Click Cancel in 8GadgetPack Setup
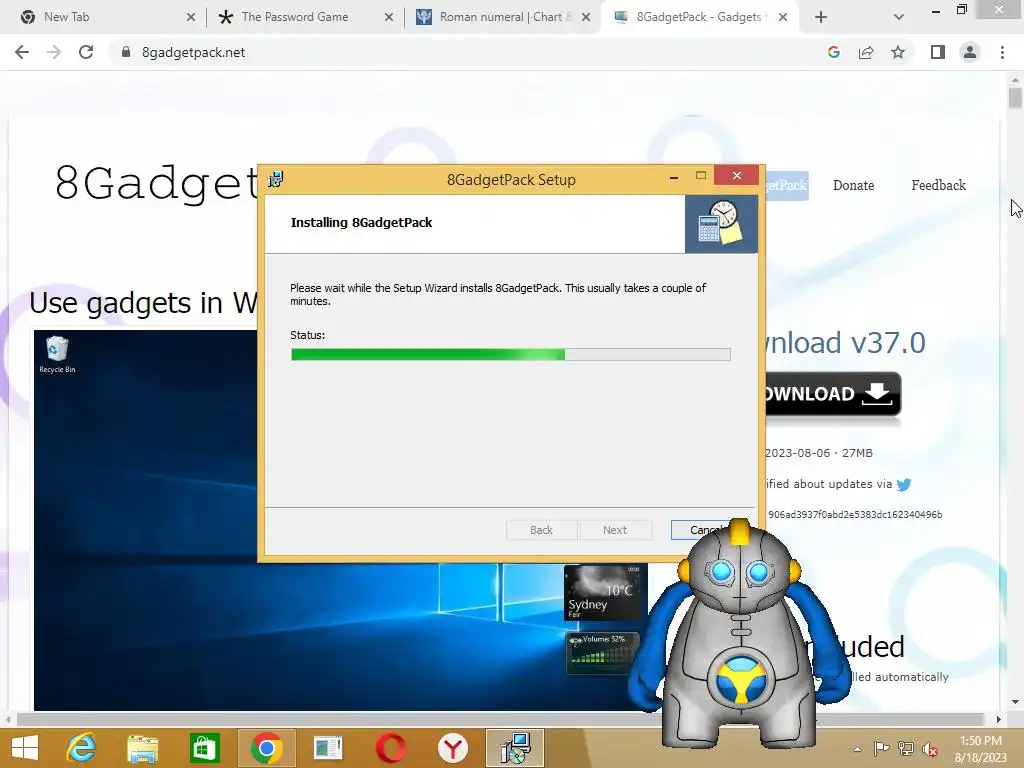1024x768 pixels. 705,530
